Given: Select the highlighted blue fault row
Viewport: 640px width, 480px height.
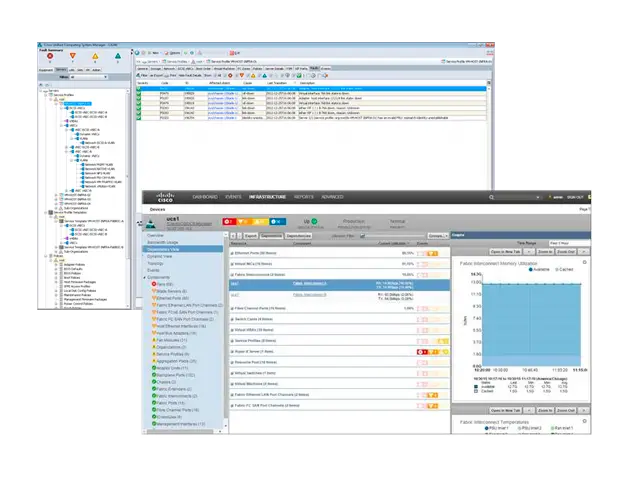Looking at the screenshot, I should pyautogui.click(x=300, y=89).
